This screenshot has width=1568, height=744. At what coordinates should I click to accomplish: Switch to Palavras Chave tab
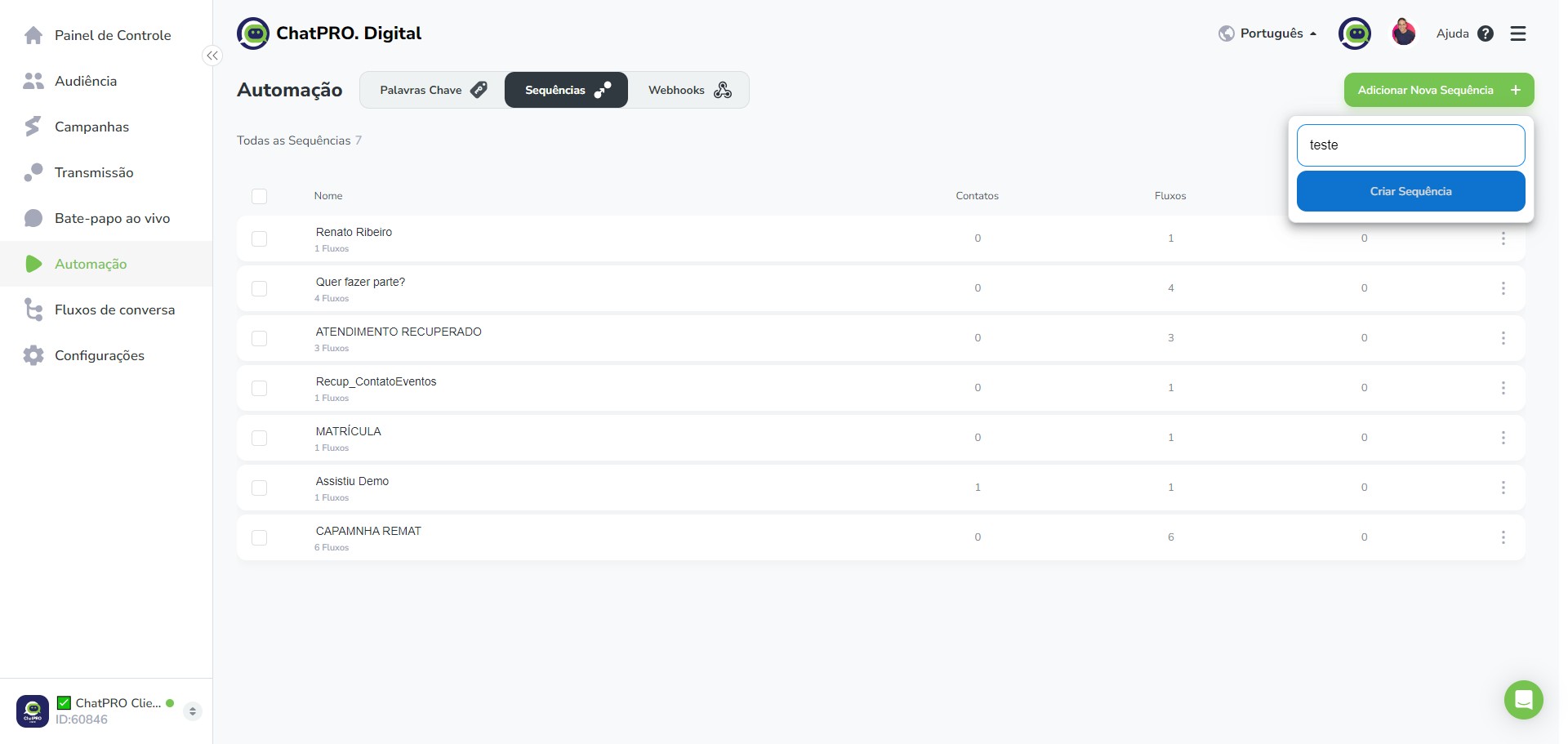click(x=433, y=90)
